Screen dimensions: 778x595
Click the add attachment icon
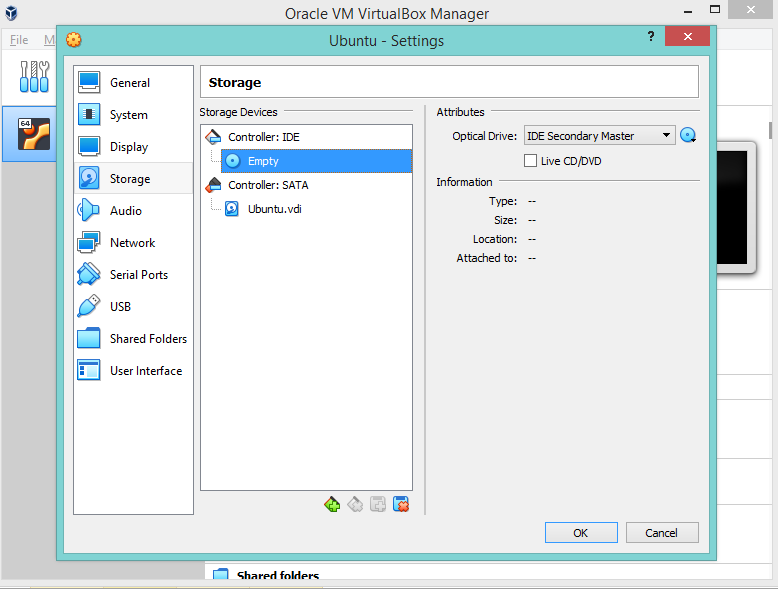(x=378, y=505)
